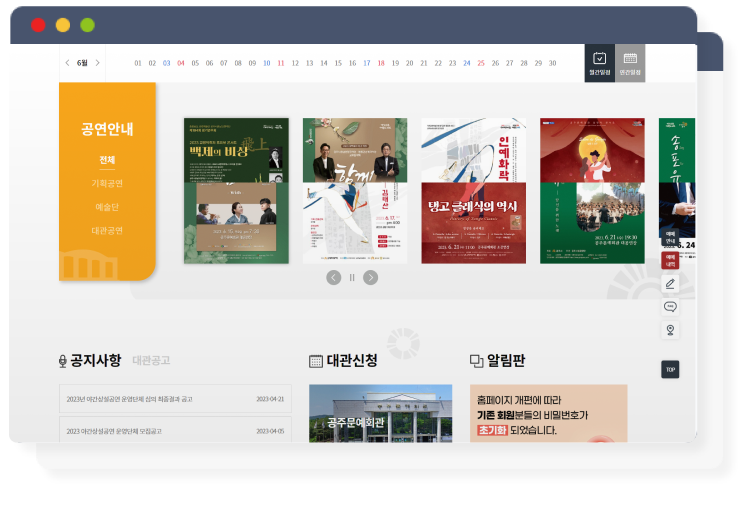Open the 탱고 클래식의 역사 poster
Screen dimensions: 753x505
click(472, 191)
